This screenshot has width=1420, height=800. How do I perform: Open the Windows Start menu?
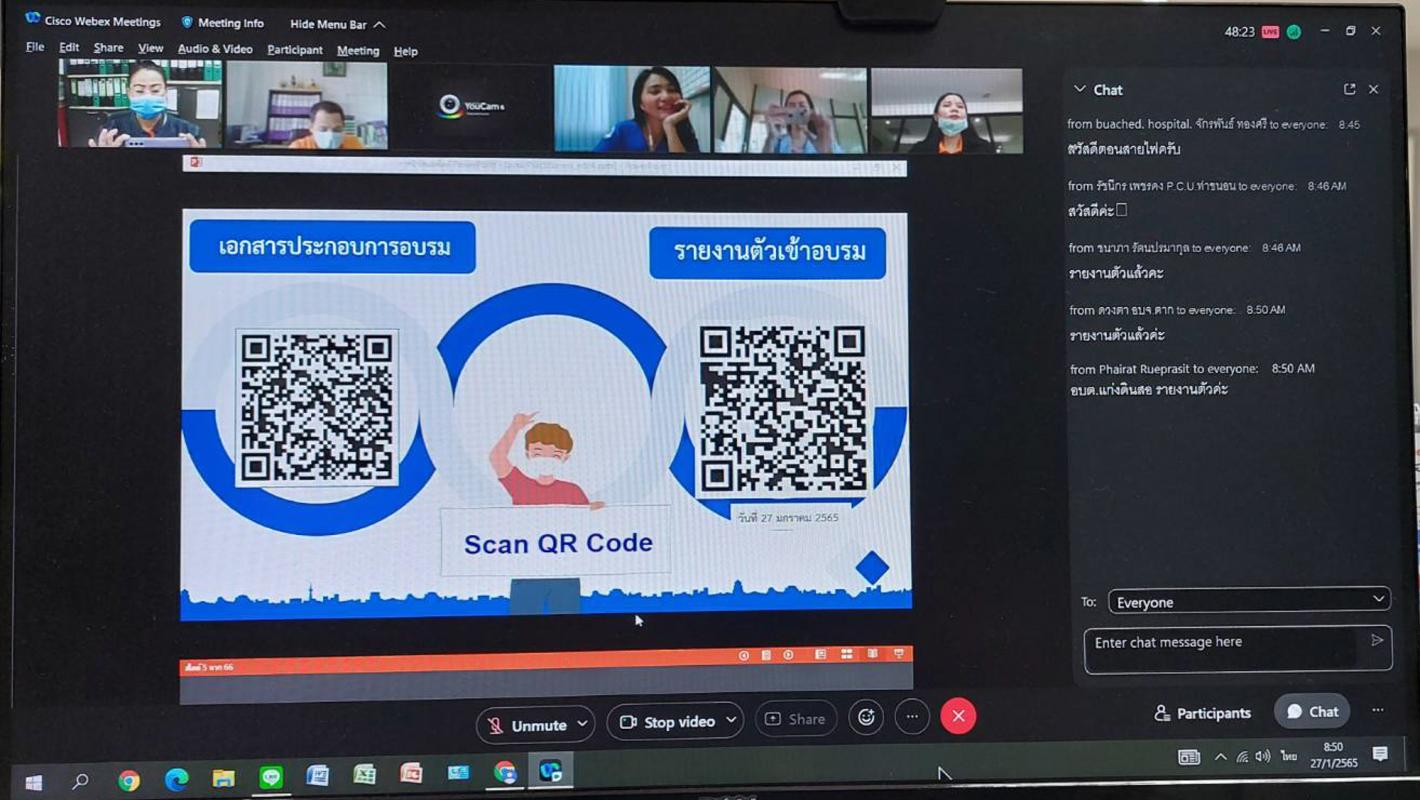[x=32, y=781]
